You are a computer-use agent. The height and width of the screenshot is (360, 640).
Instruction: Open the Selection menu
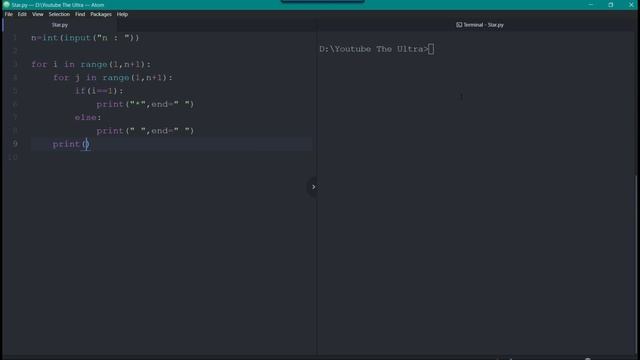(59, 14)
